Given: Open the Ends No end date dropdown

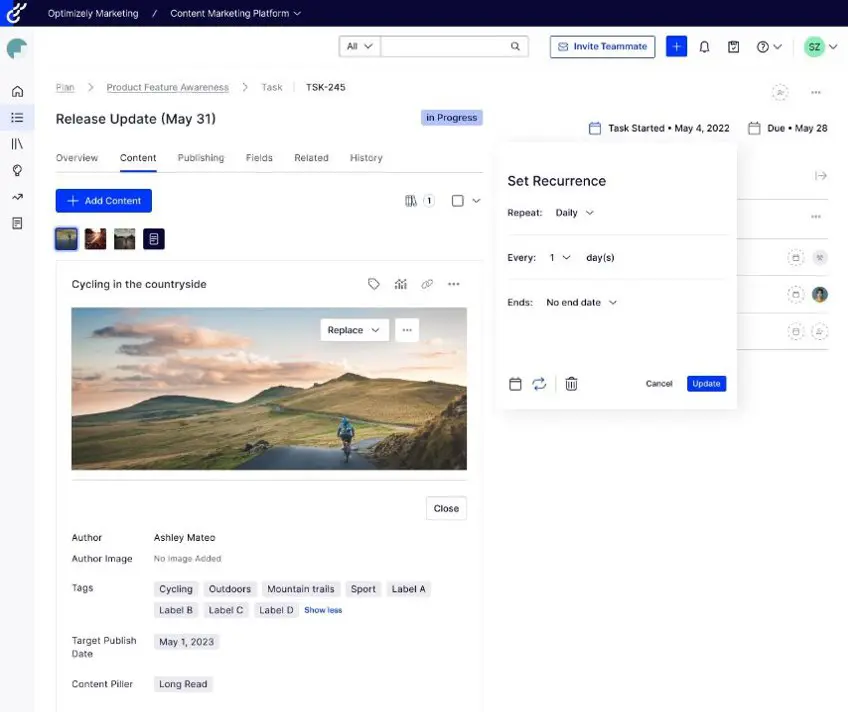Looking at the screenshot, I should click(x=581, y=302).
